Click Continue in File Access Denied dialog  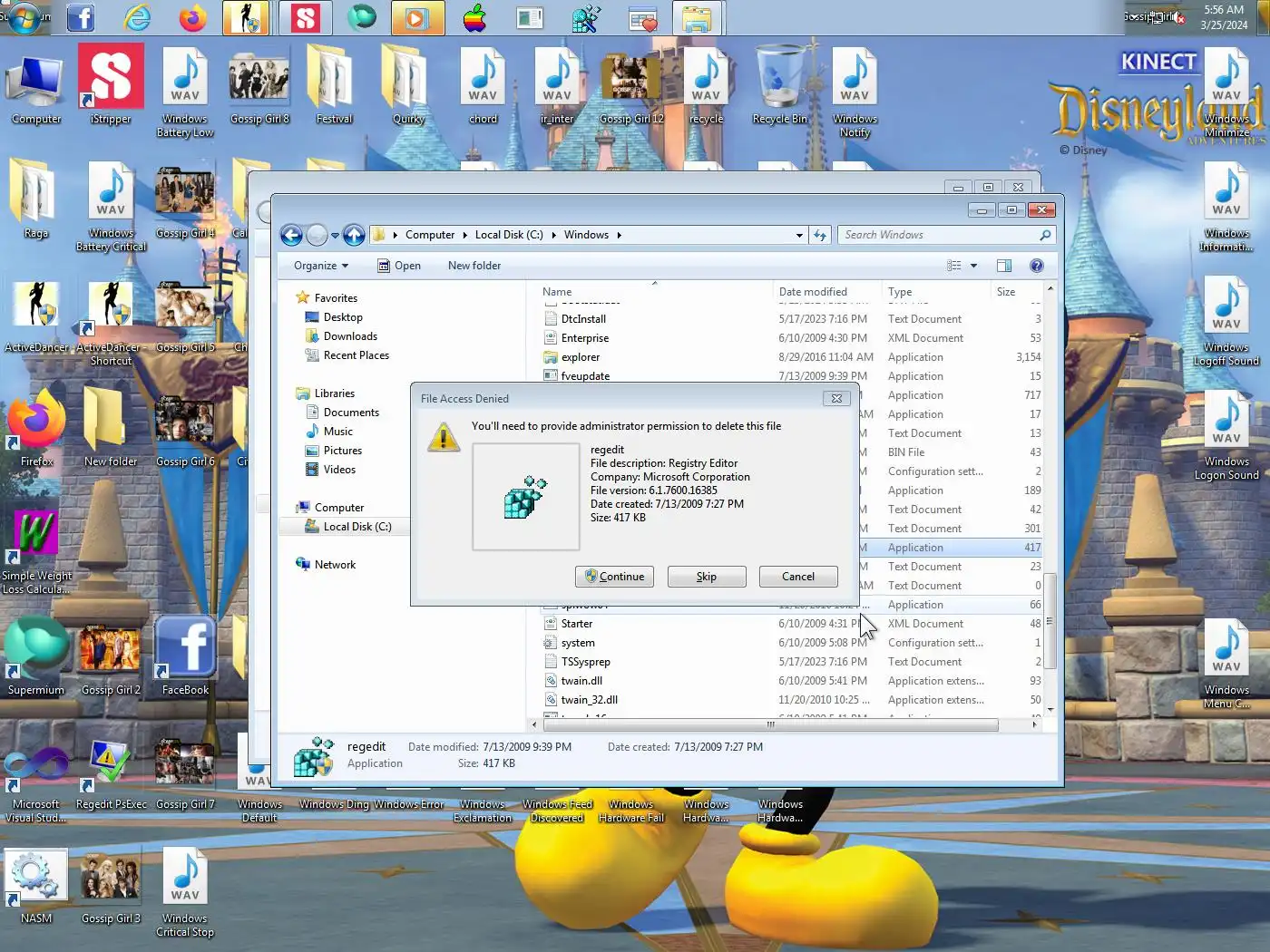(614, 577)
